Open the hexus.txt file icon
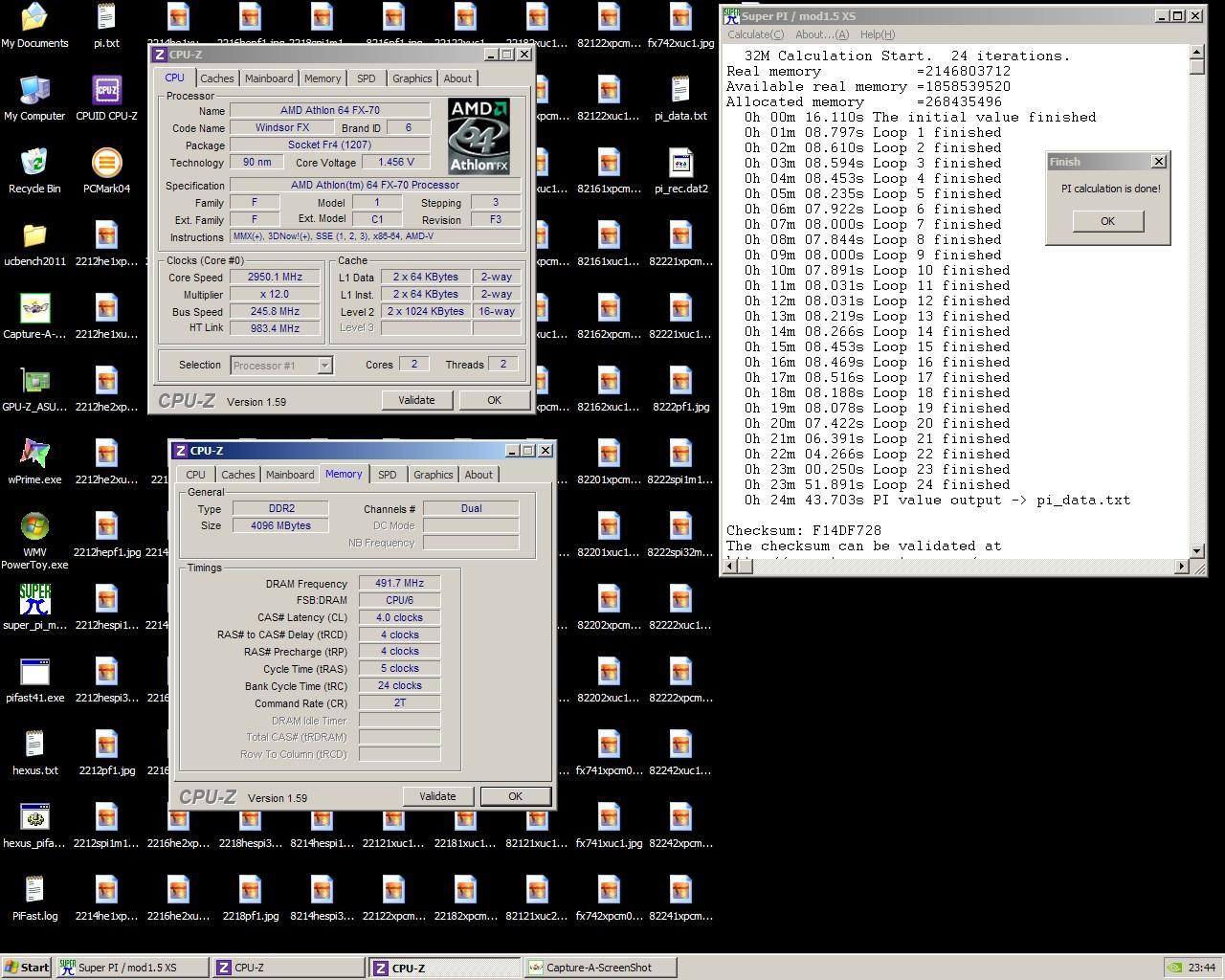This screenshot has width=1225, height=980. click(34, 753)
